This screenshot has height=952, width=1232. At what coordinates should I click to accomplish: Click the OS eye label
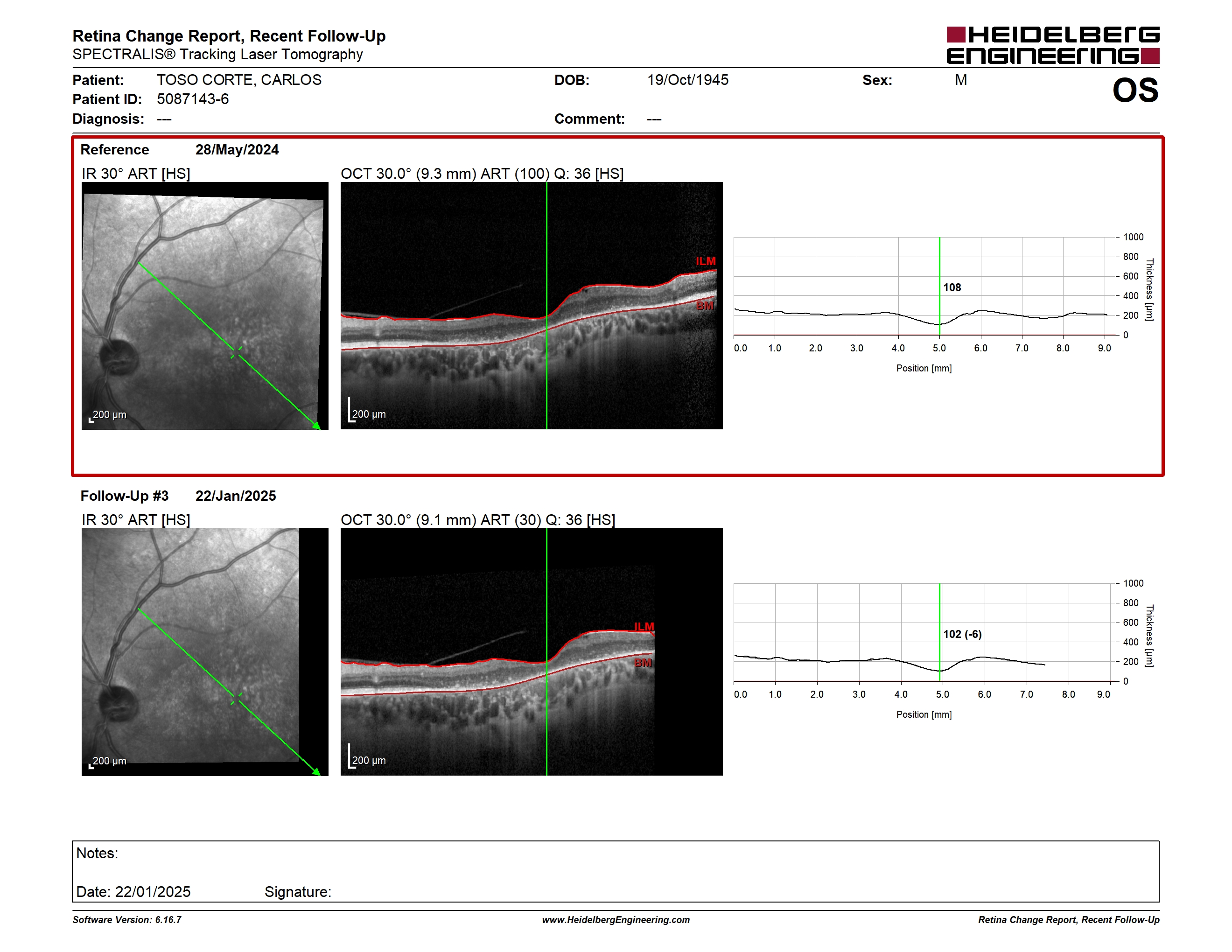[1135, 90]
